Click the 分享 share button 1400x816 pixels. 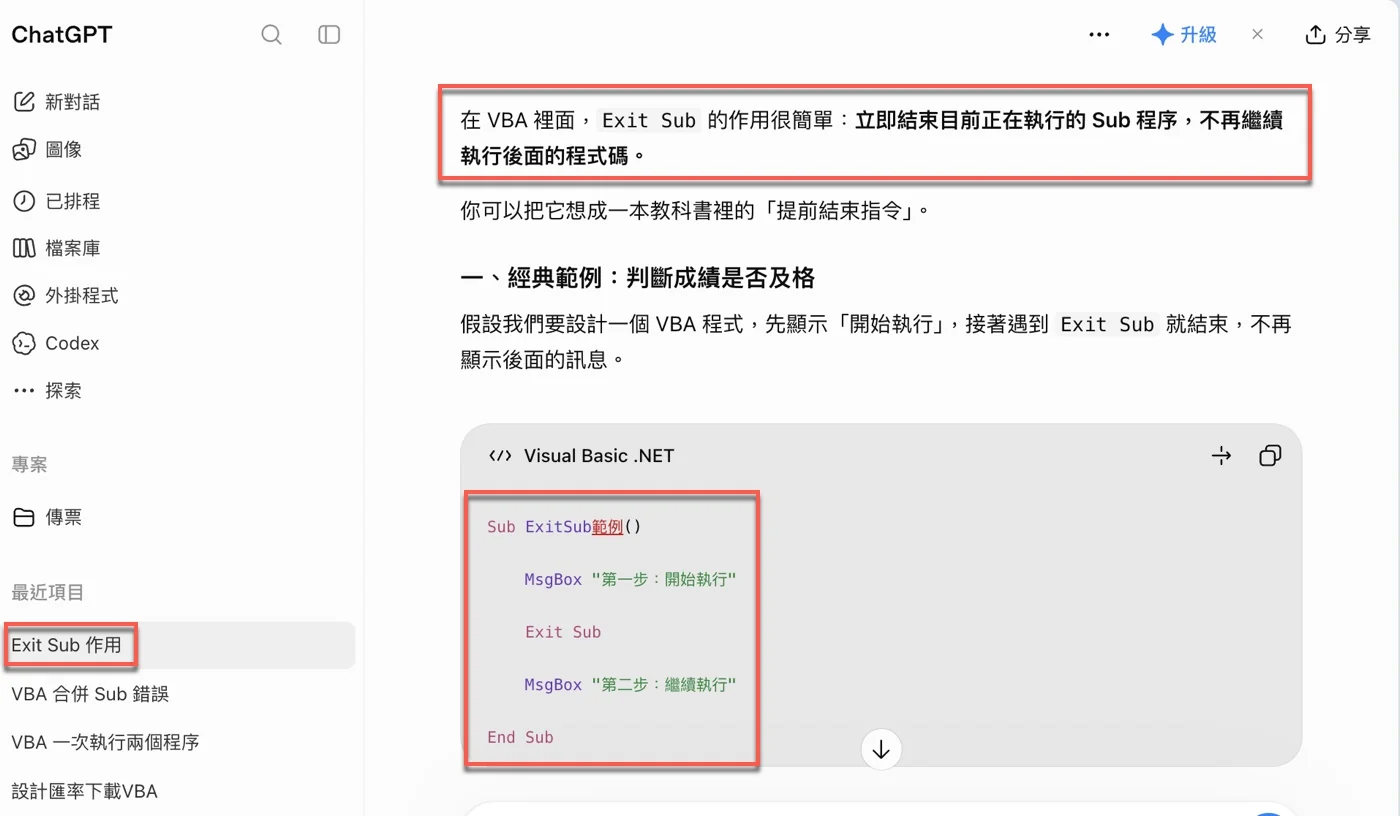(x=1338, y=35)
